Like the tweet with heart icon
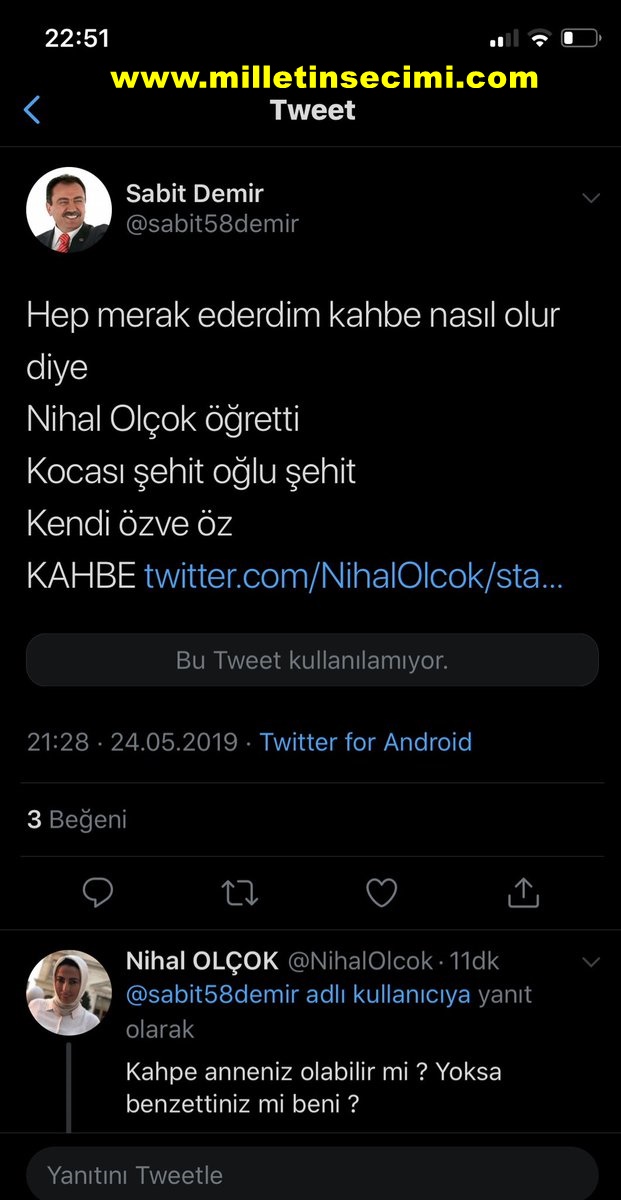Image resolution: width=621 pixels, height=1200 pixels. click(x=381, y=892)
